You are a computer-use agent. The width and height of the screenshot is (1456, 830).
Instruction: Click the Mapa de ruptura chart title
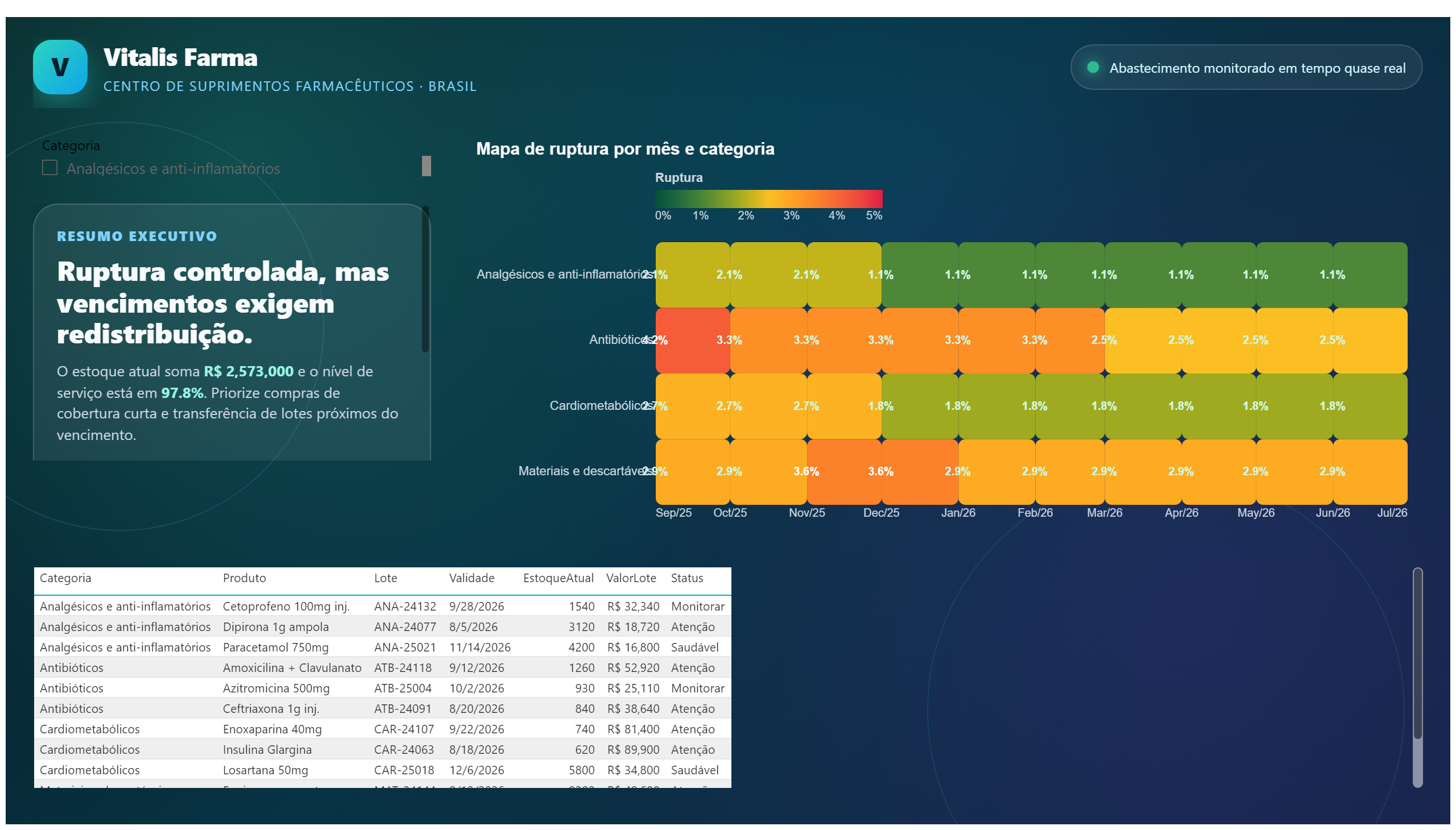625,149
